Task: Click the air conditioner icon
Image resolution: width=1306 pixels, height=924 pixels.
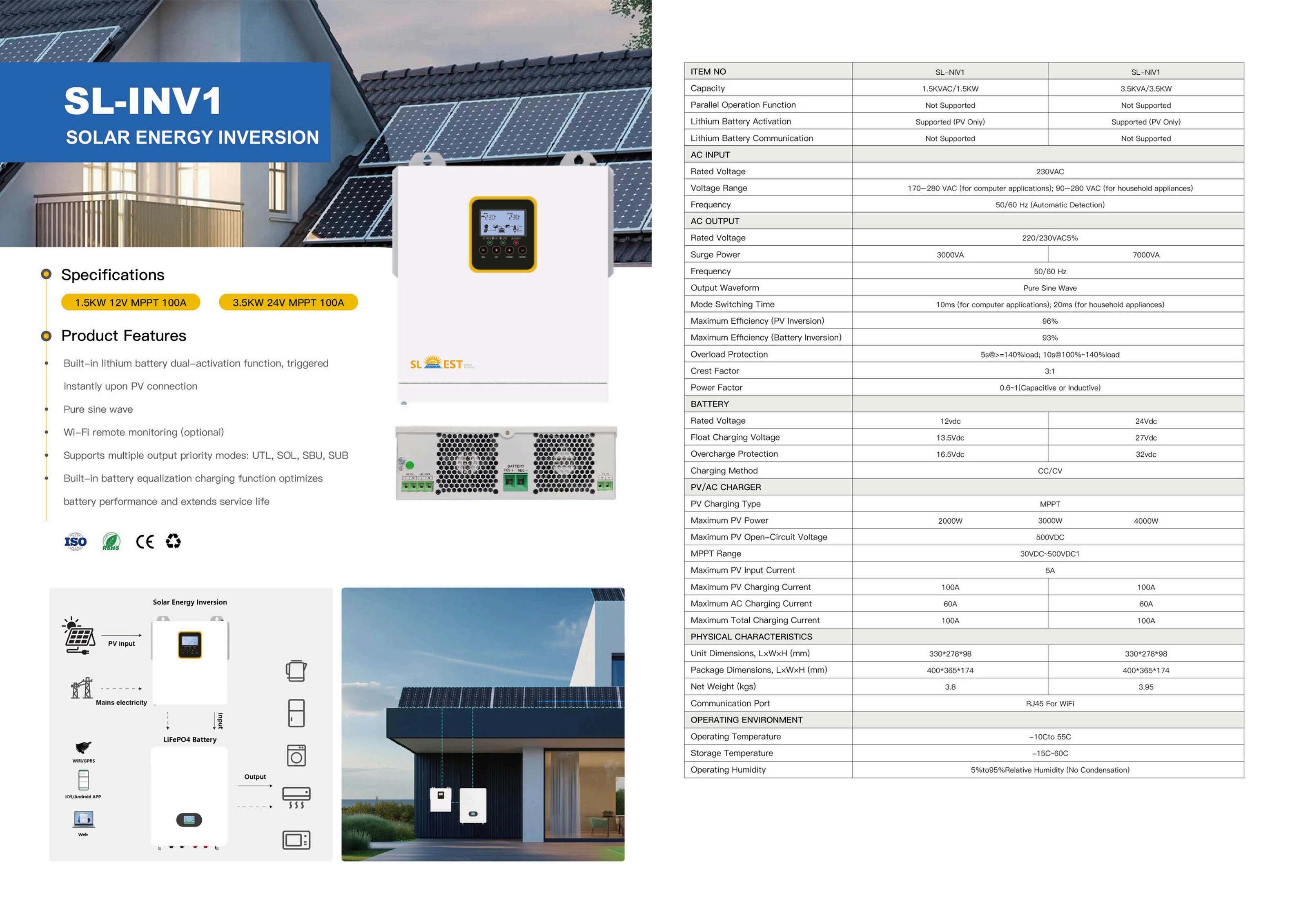Action: point(296,798)
